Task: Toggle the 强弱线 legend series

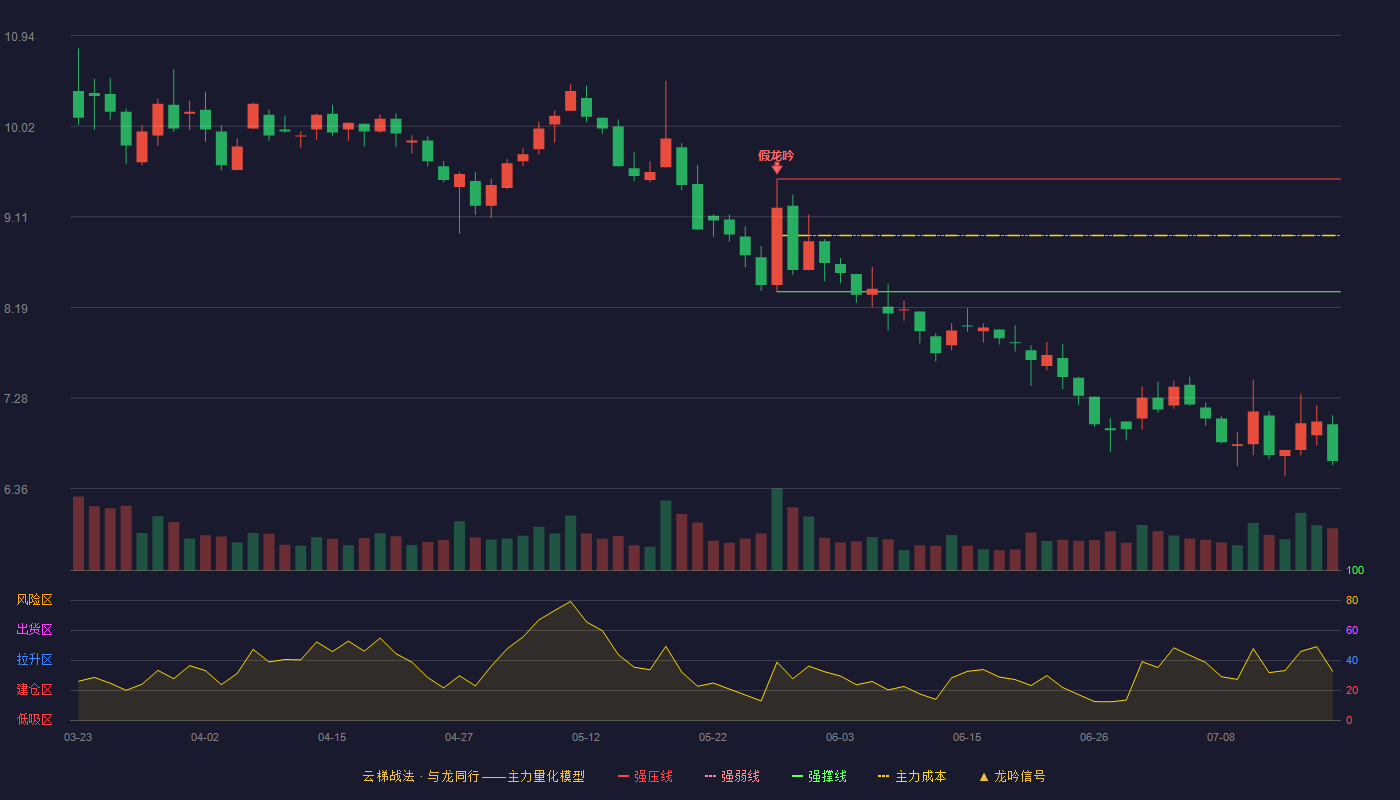Action: coord(732,776)
